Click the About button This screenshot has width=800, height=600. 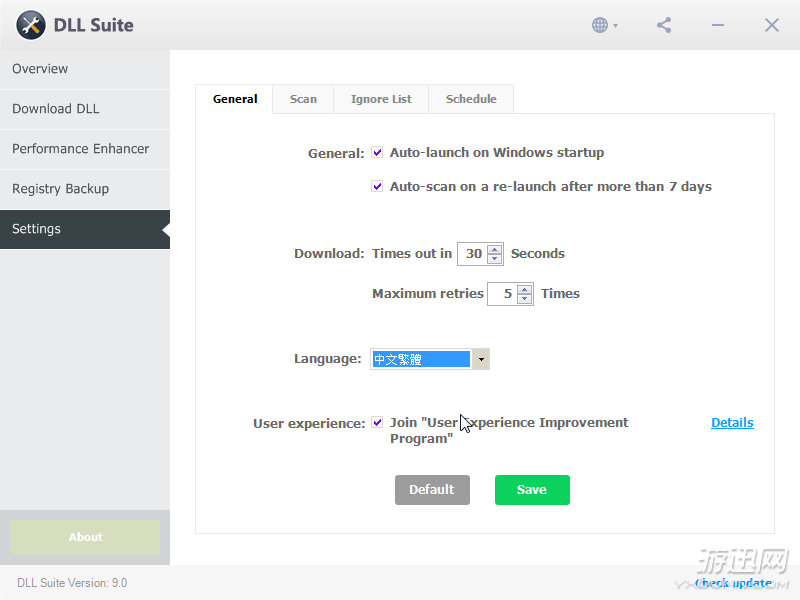point(85,537)
